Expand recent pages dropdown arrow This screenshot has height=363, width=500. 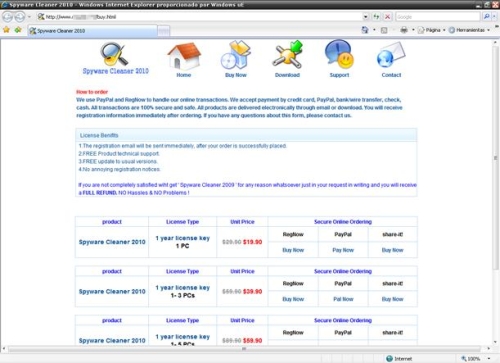coord(29,17)
